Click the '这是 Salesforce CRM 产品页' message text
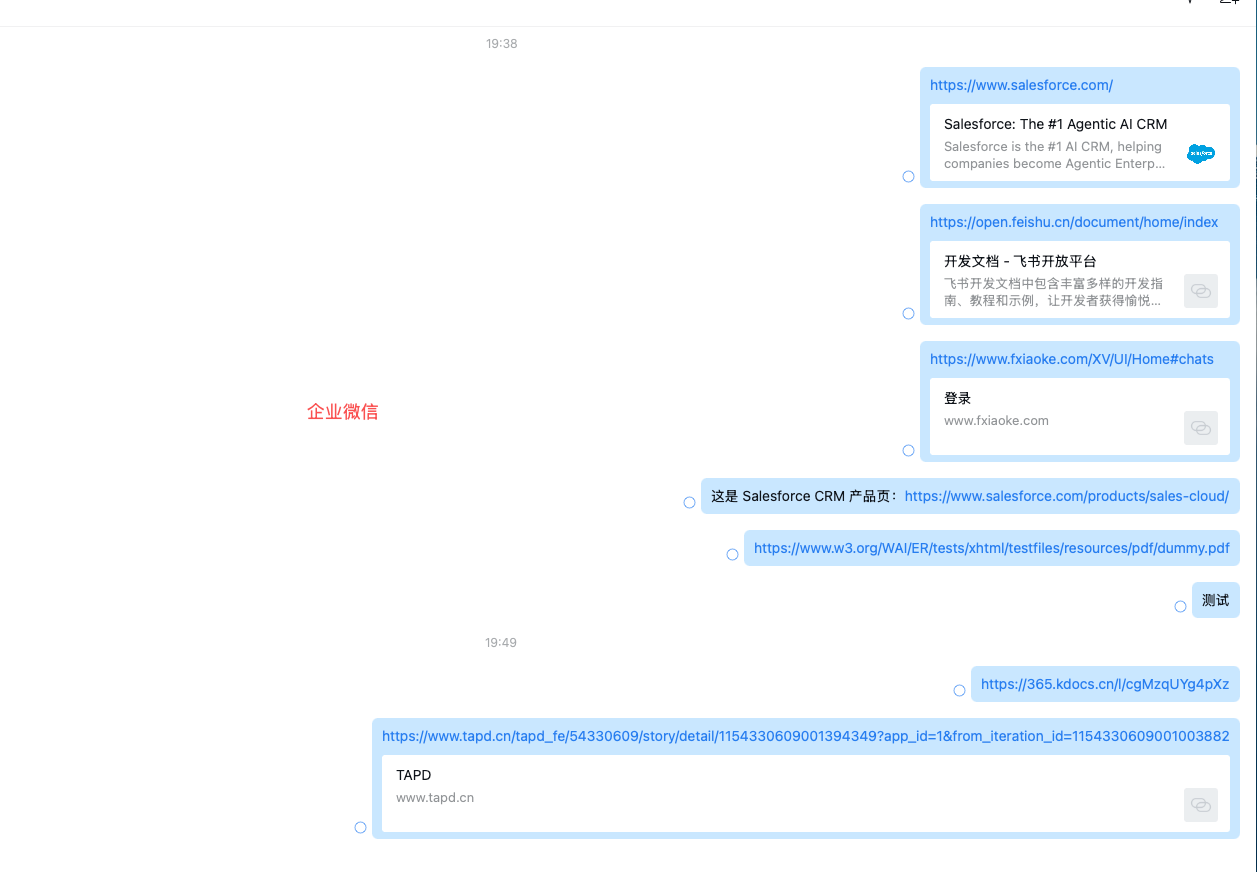Screen dimensions: 1257x872 click(805, 496)
